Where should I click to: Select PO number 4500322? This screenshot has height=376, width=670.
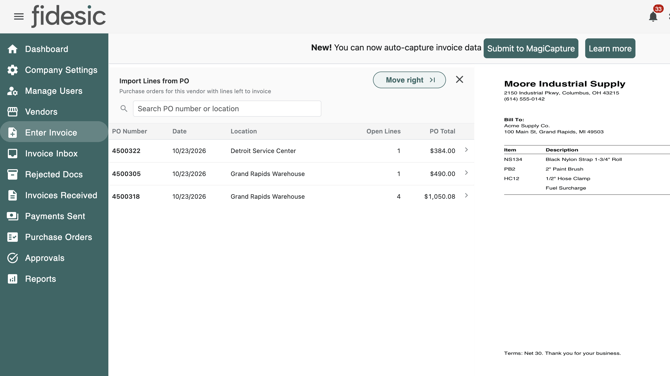tap(126, 151)
